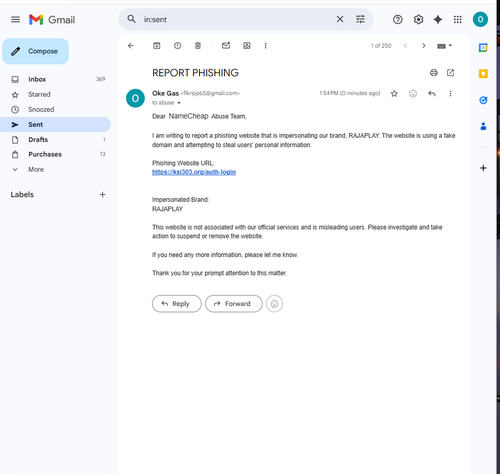Image resolution: width=500 pixels, height=474 pixels.
Task: Reply using the header arrow icon
Action: pos(432,94)
